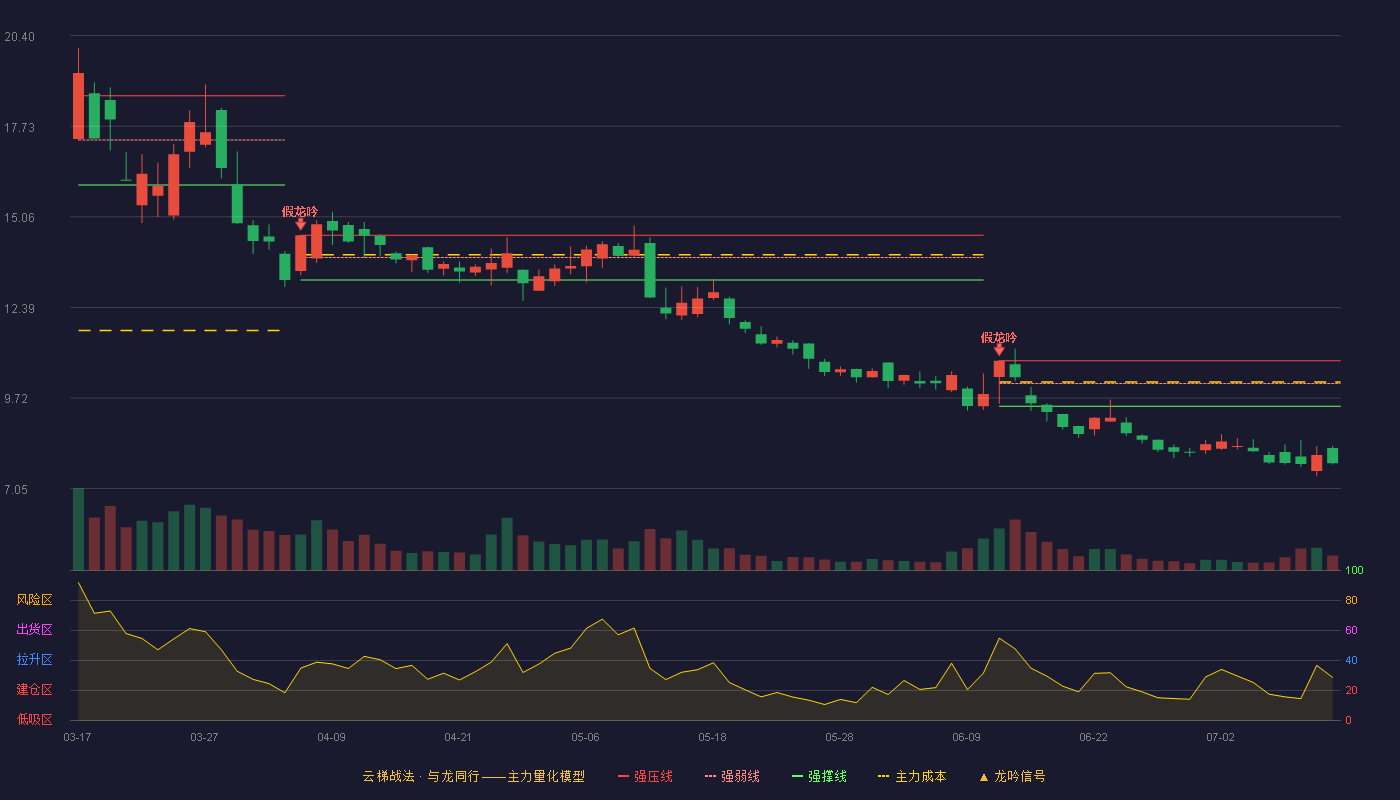Click the magenta 60 indicator axis value

[1351, 631]
